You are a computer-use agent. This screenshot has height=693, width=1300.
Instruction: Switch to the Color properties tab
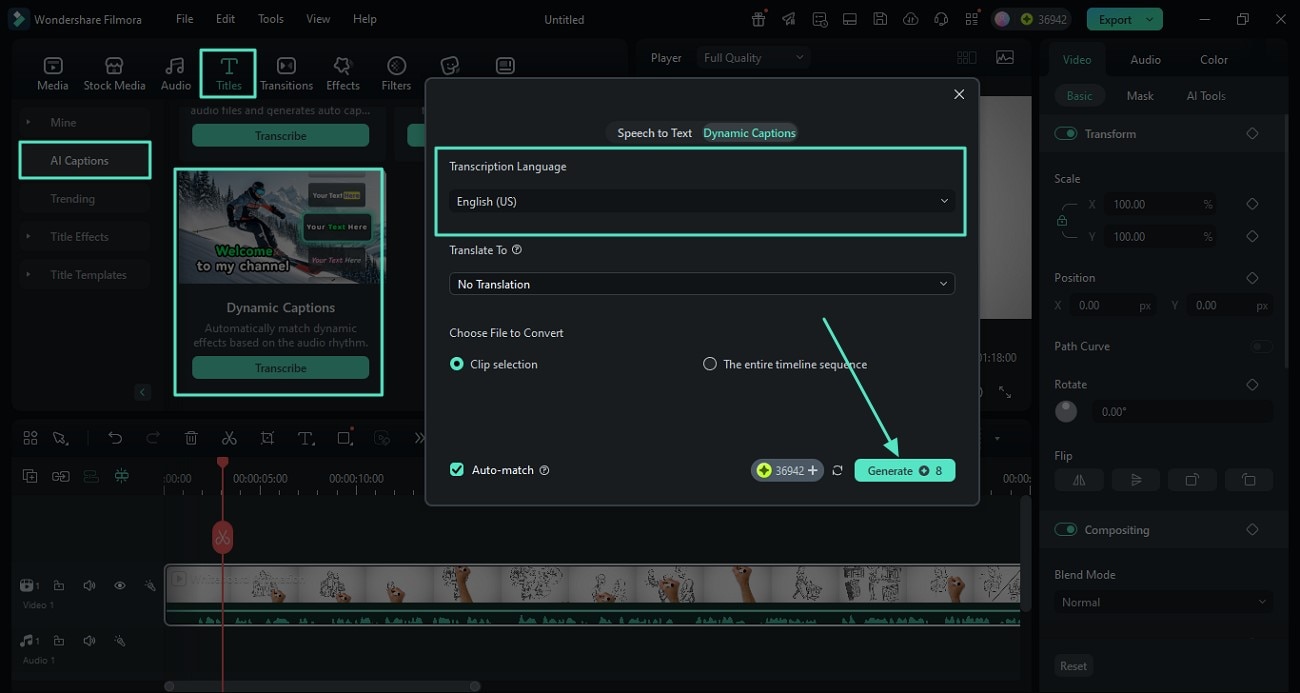[1213, 59]
